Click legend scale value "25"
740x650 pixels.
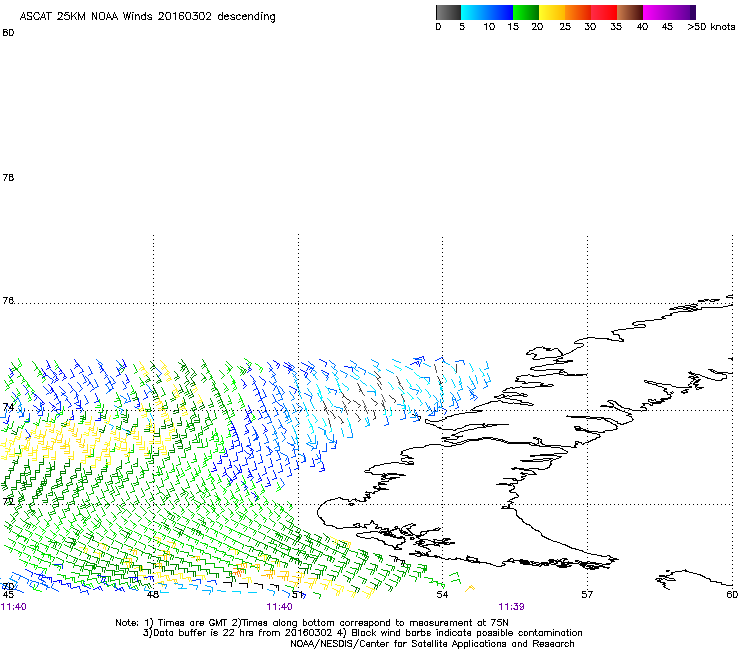(x=565, y=27)
